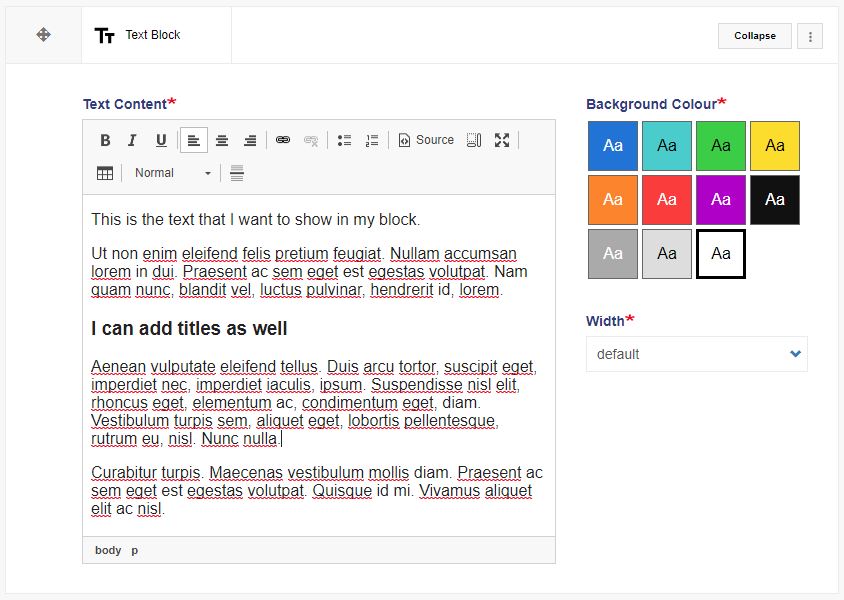The image size is (844, 600).
Task: Insert a link with the chain icon
Action: (x=283, y=140)
